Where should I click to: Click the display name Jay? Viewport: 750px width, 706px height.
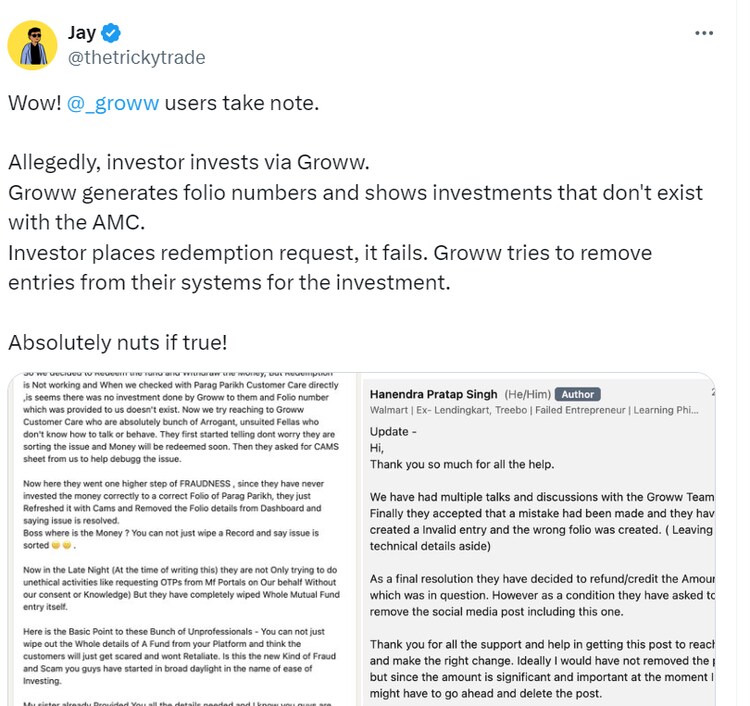click(82, 33)
